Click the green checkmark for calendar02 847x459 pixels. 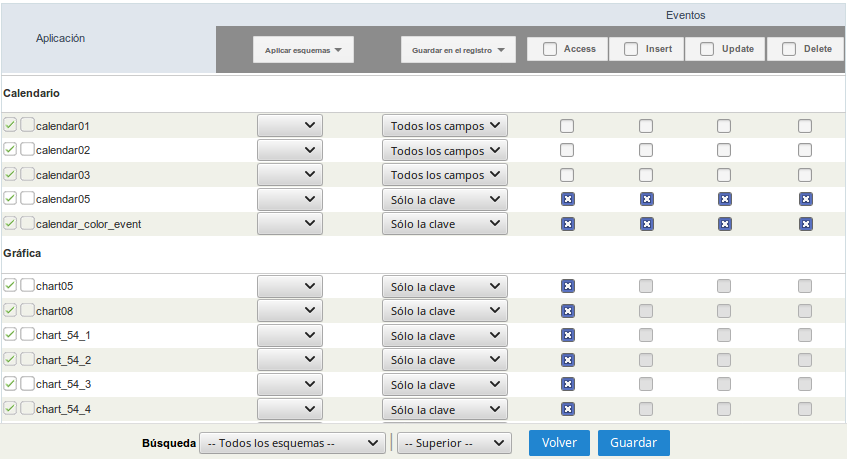[10, 149]
